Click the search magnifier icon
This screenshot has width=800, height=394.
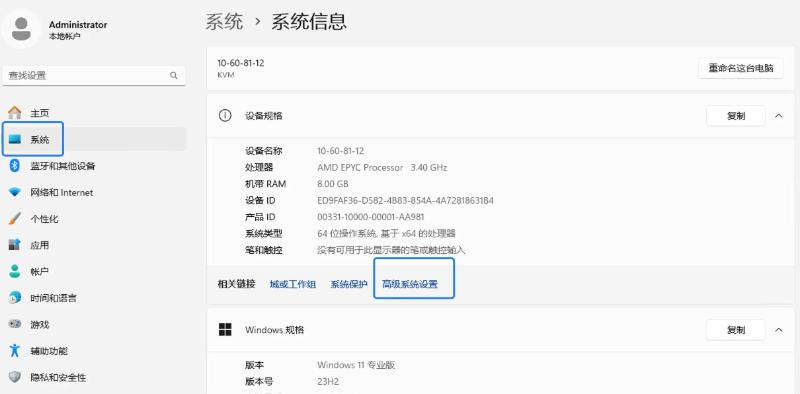(x=174, y=76)
